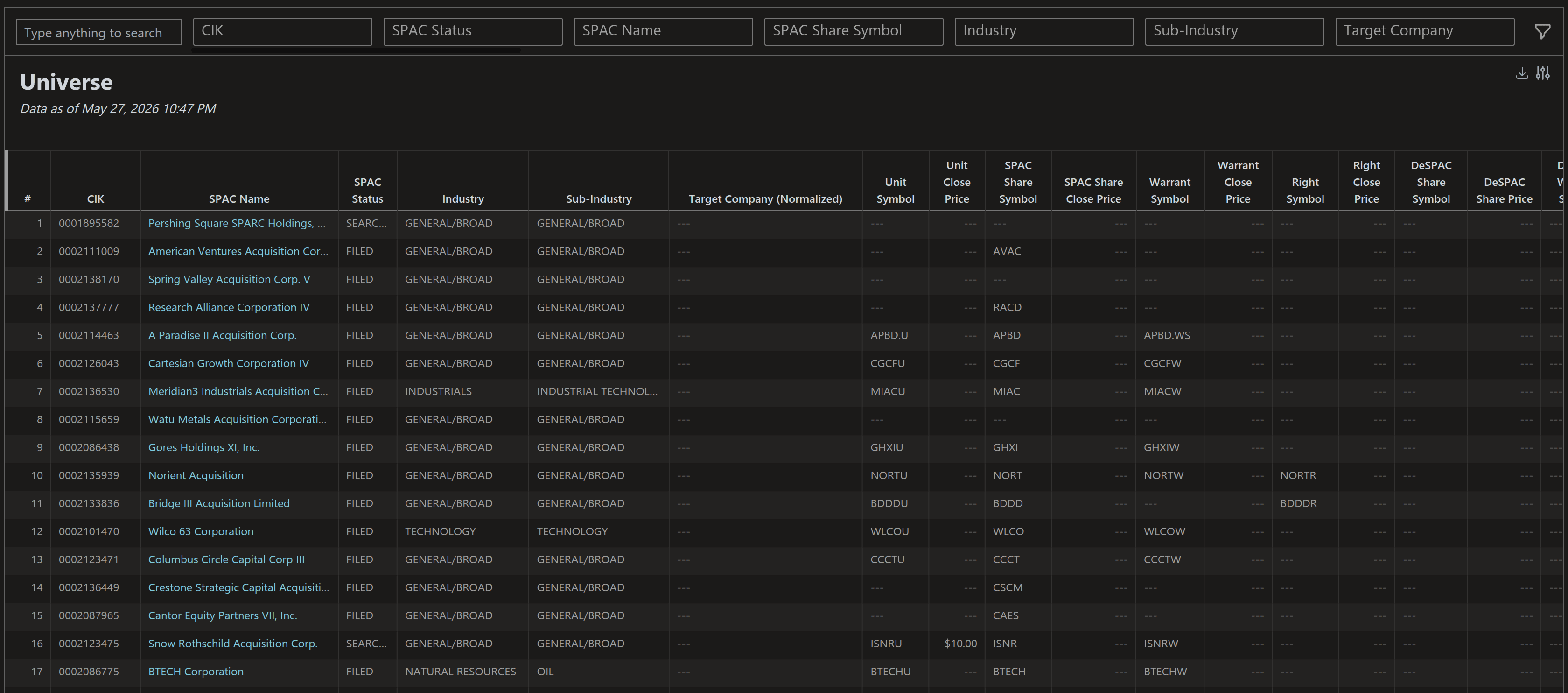1568x693 pixels.
Task: Focus the 'Type anything to search' box
Action: 98,32
